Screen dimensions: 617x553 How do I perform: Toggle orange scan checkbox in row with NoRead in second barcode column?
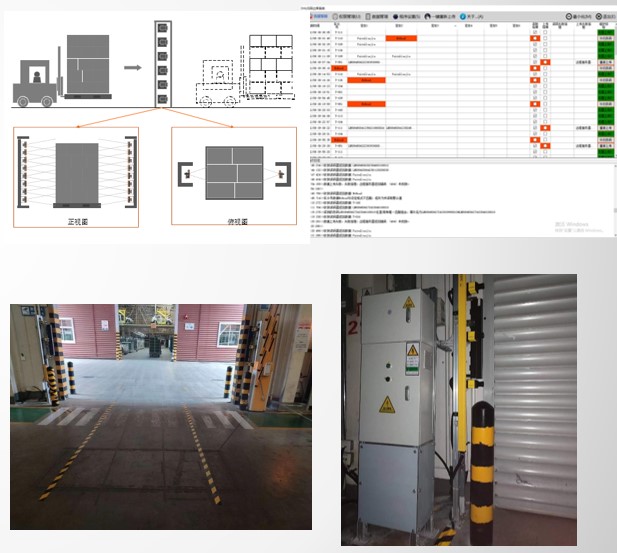coord(535,38)
